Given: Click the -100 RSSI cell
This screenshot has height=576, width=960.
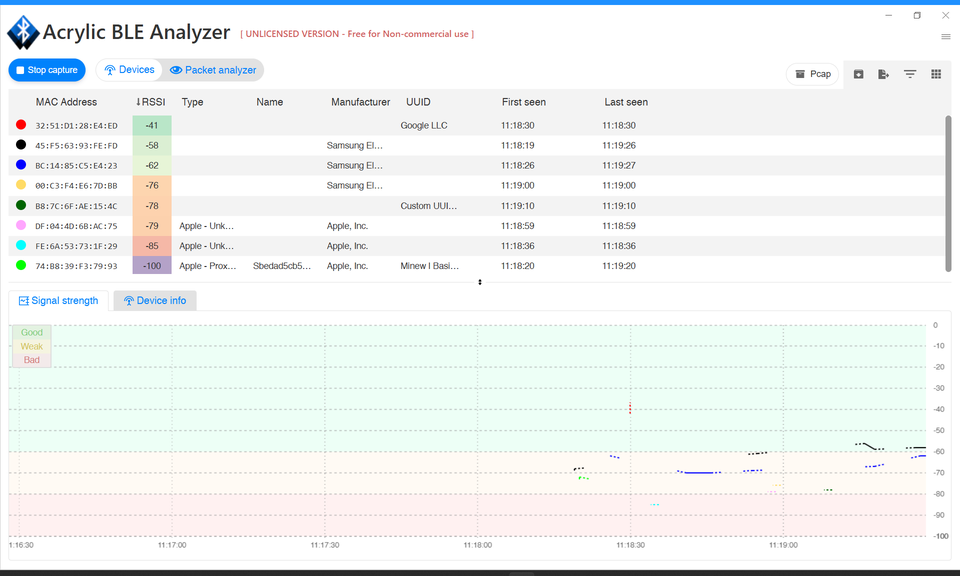Looking at the screenshot, I should click(152, 266).
